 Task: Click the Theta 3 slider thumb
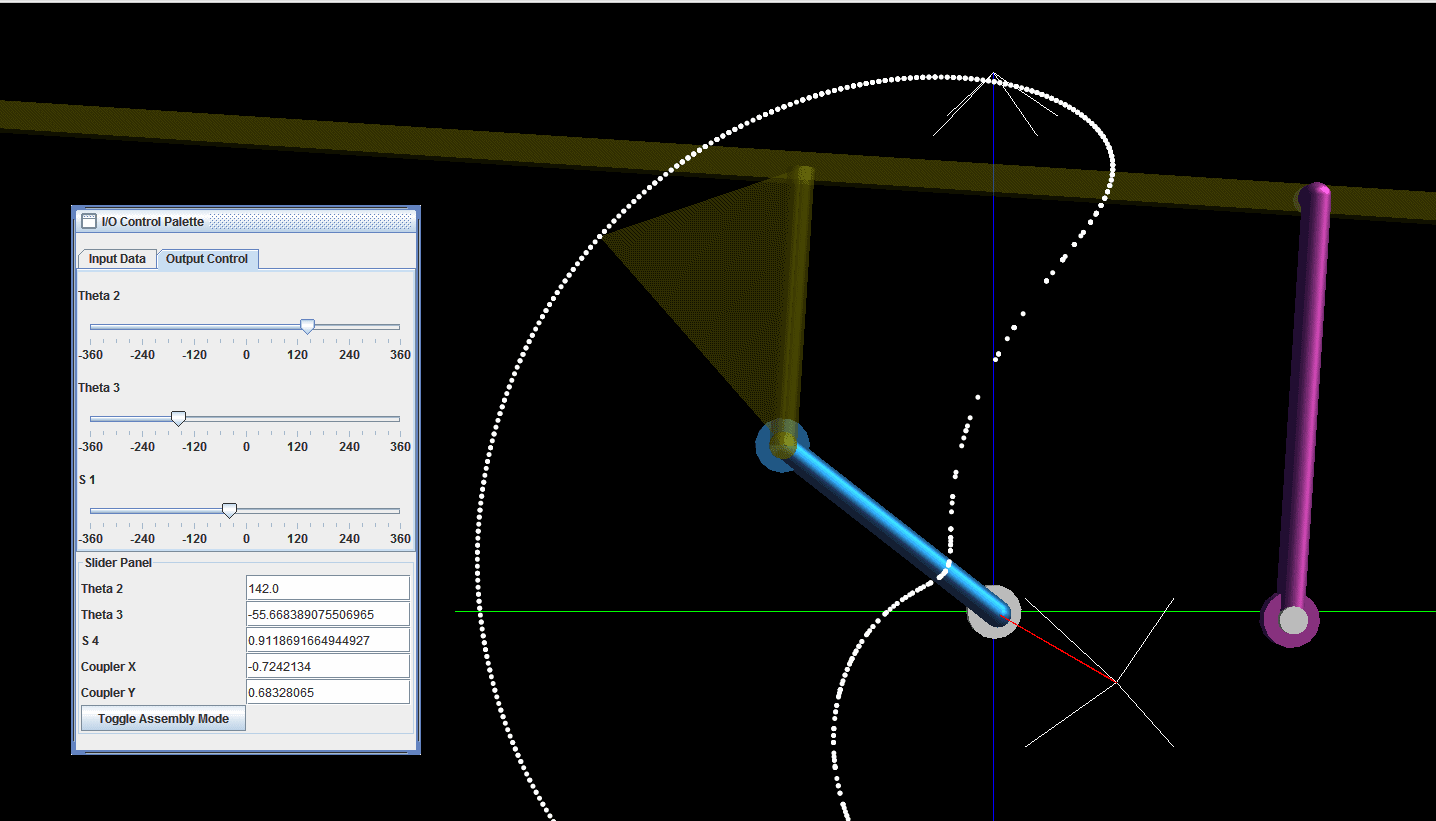point(178,418)
